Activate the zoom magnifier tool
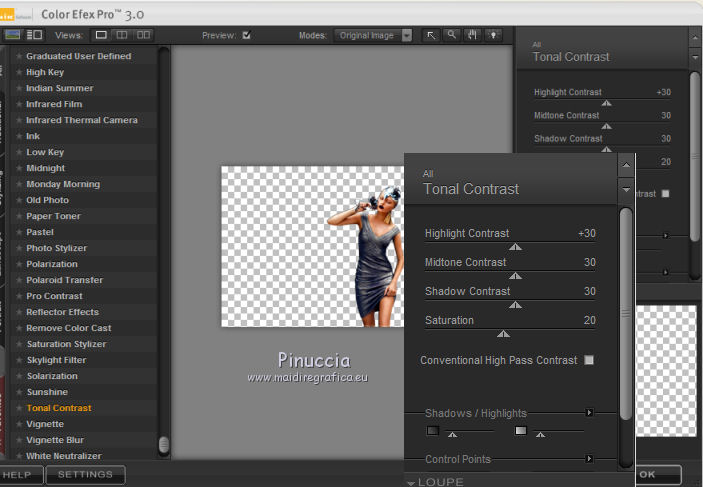703x487 pixels. tap(452, 35)
